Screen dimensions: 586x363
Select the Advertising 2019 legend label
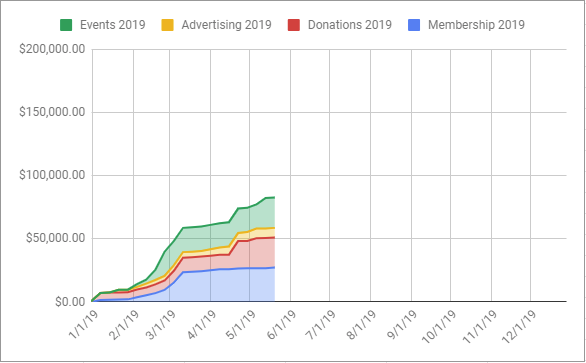pyautogui.click(x=226, y=25)
